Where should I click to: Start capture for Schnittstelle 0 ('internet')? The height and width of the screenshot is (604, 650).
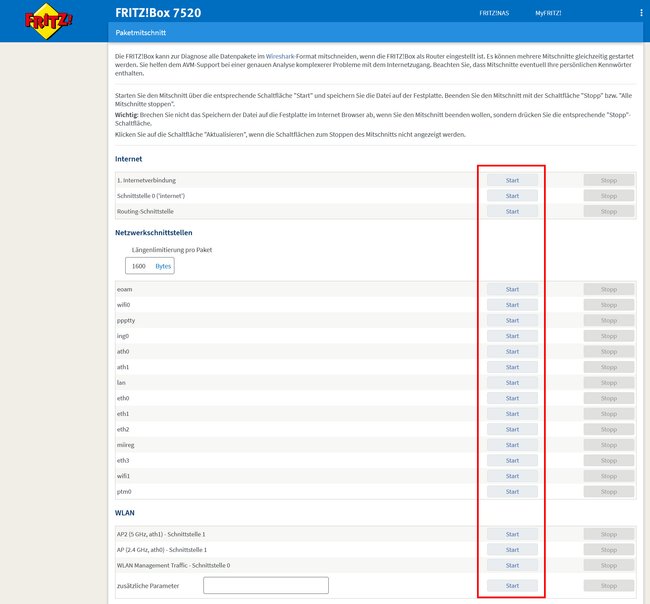(x=512, y=196)
